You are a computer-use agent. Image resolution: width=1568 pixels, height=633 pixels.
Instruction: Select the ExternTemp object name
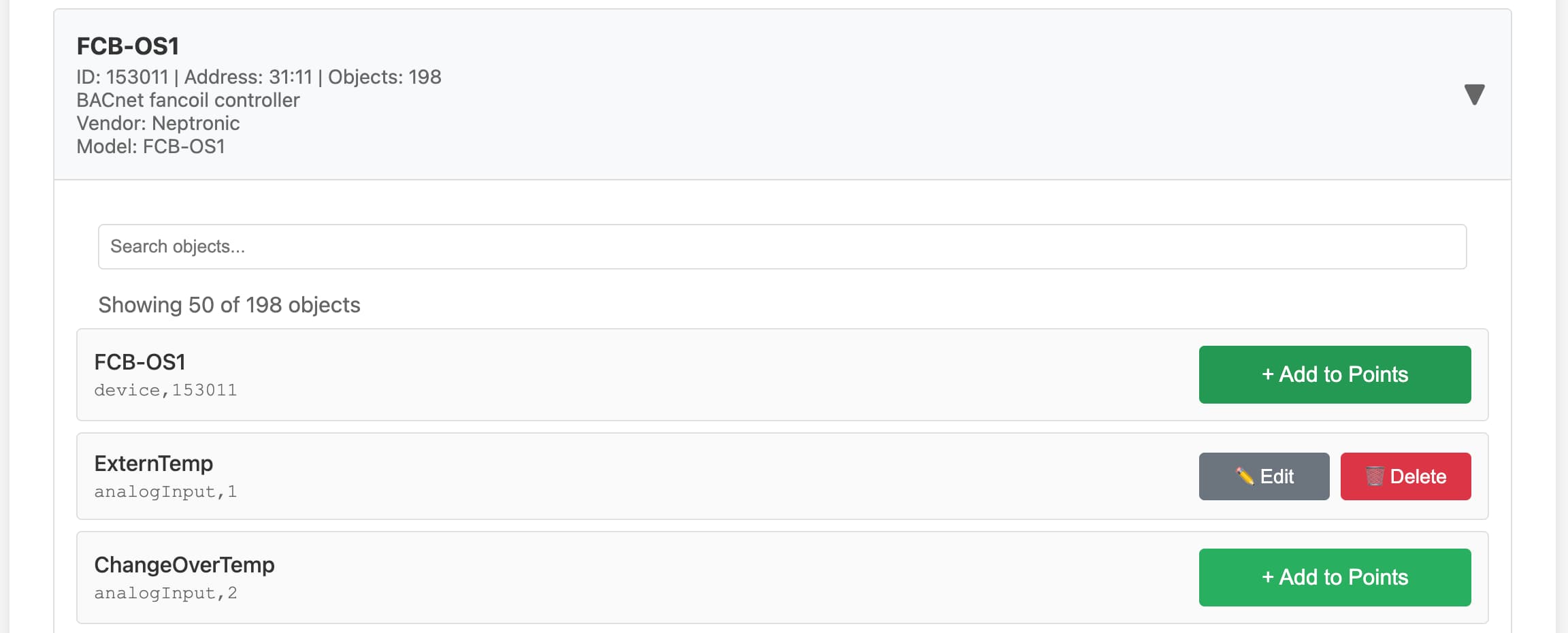(x=154, y=464)
